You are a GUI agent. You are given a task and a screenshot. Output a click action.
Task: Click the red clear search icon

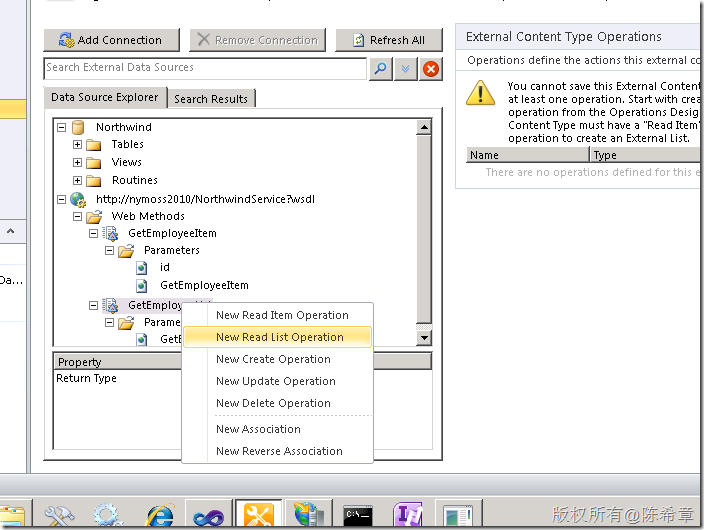click(x=431, y=69)
